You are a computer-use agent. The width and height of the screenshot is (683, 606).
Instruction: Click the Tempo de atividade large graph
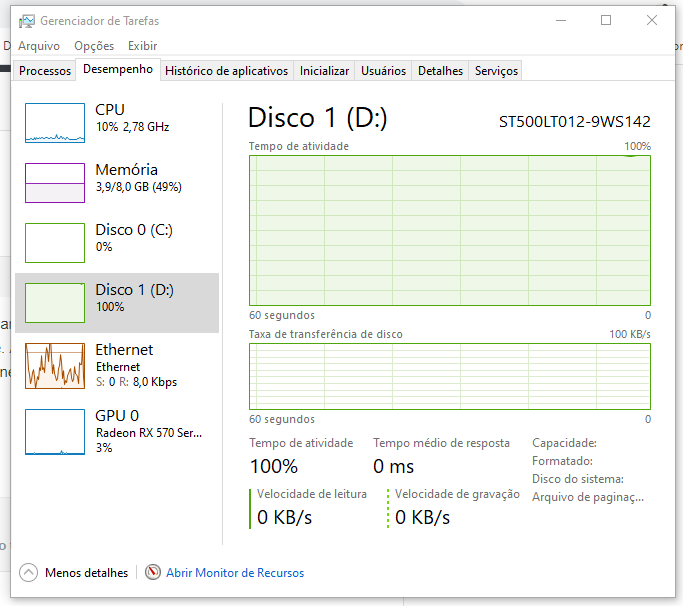point(450,230)
